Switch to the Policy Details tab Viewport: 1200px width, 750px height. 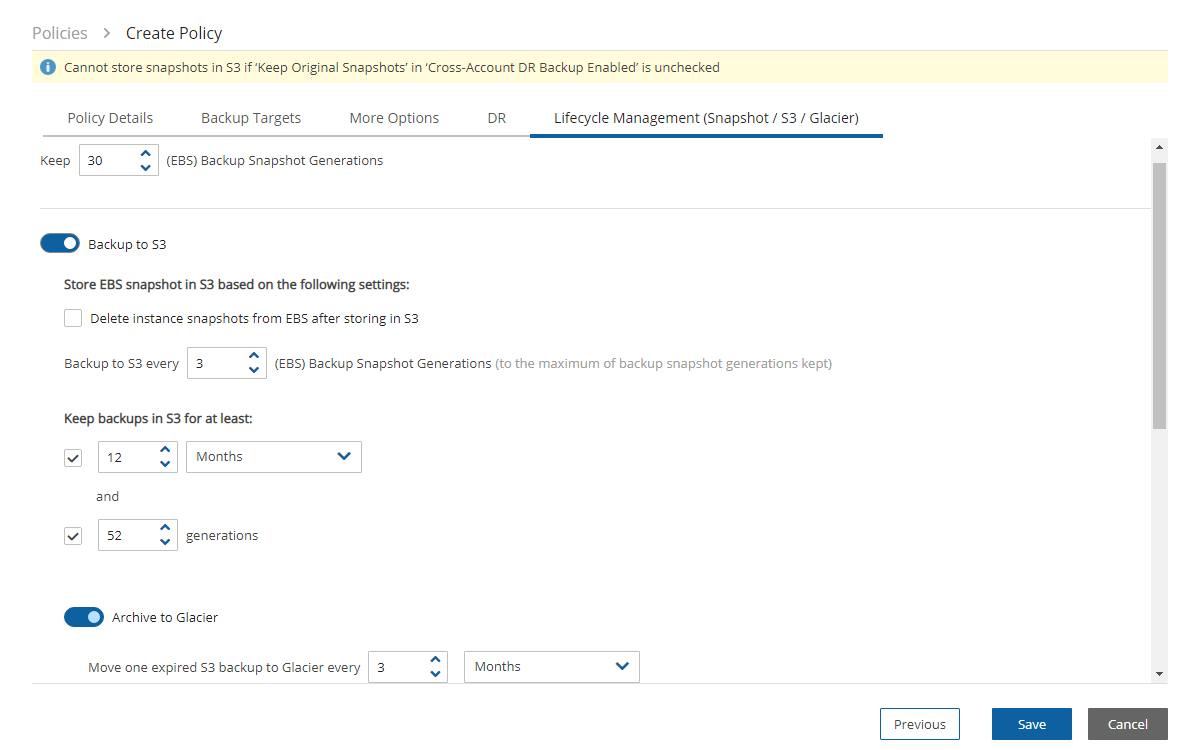pyautogui.click(x=110, y=118)
